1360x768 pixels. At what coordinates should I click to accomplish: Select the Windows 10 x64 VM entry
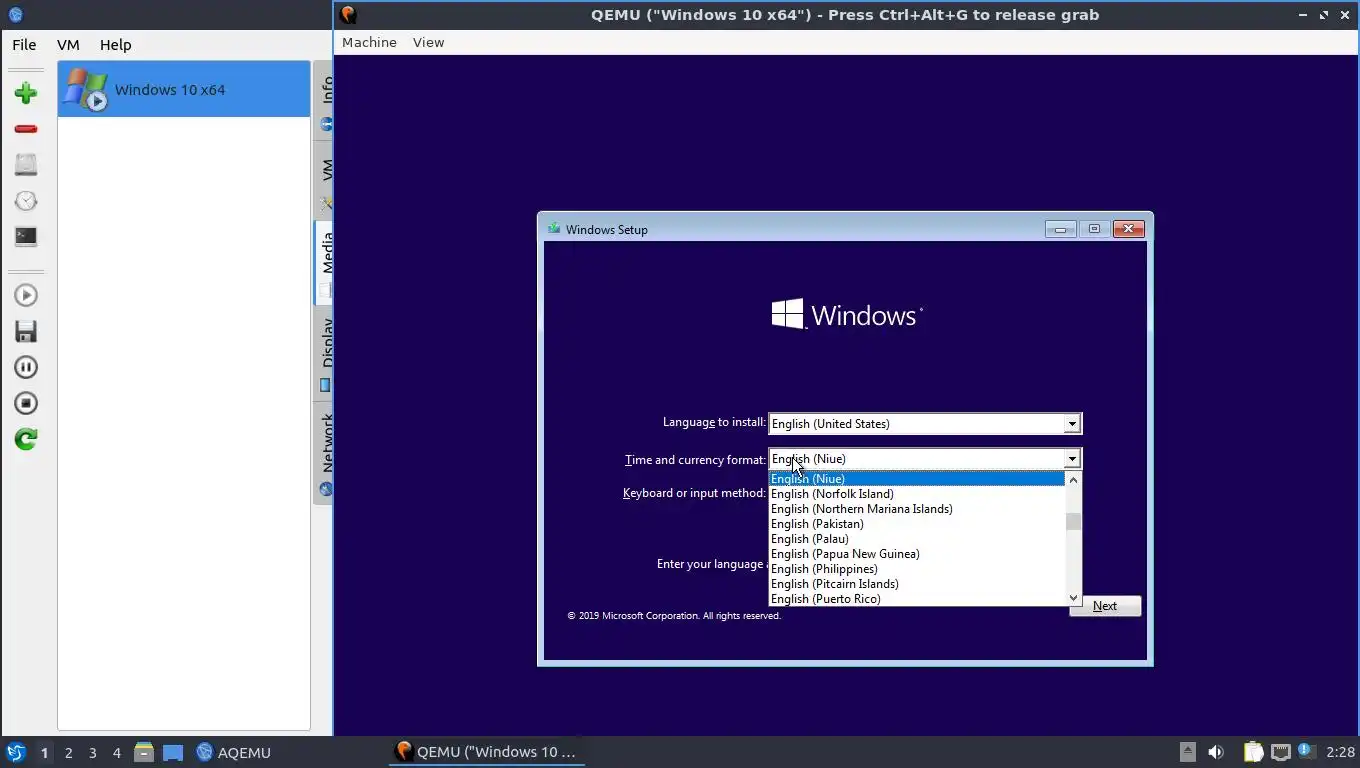[x=184, y=89]
